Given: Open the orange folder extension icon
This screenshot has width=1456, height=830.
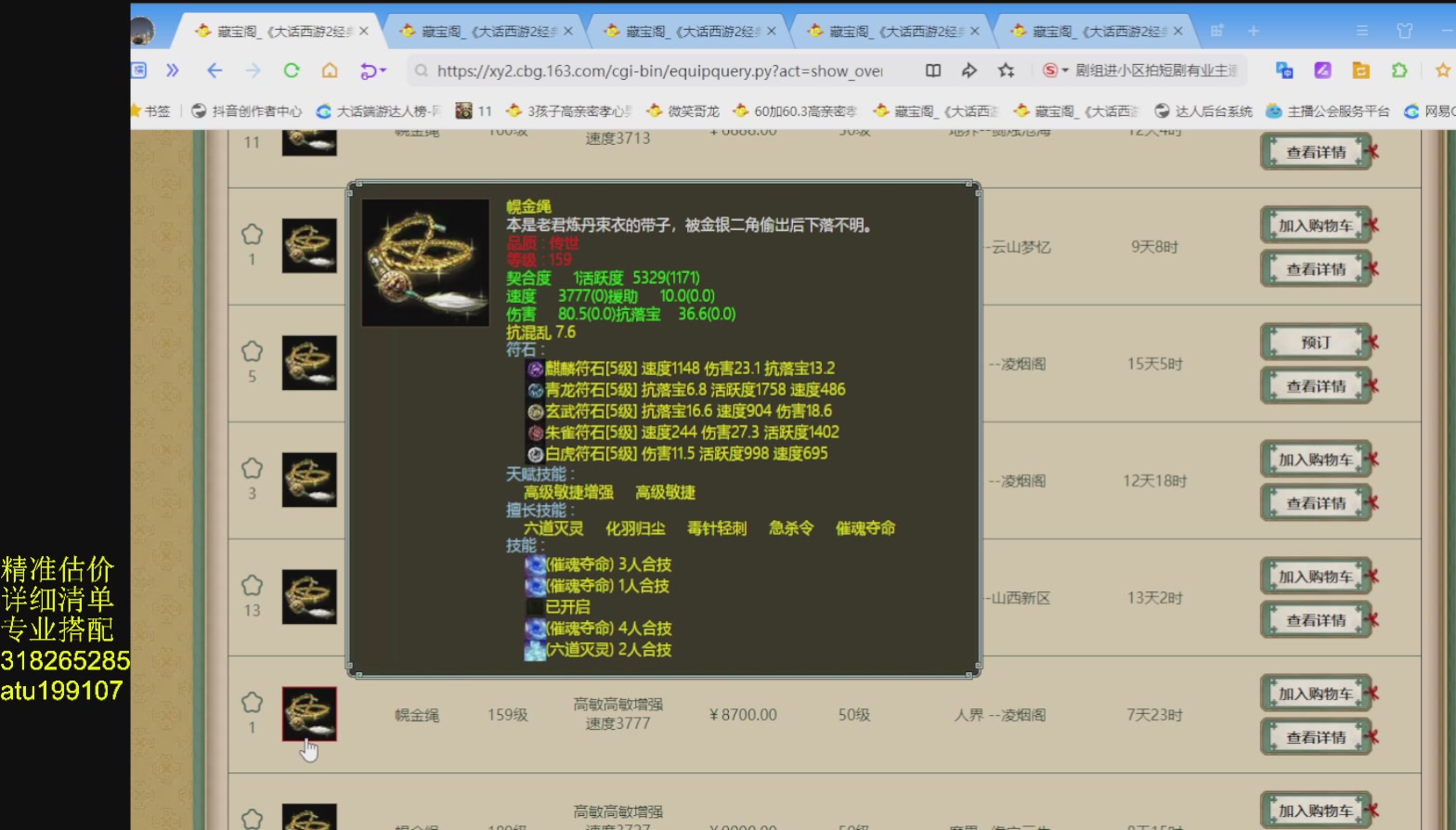Looking at the screenshot, I should (1361, 71).
